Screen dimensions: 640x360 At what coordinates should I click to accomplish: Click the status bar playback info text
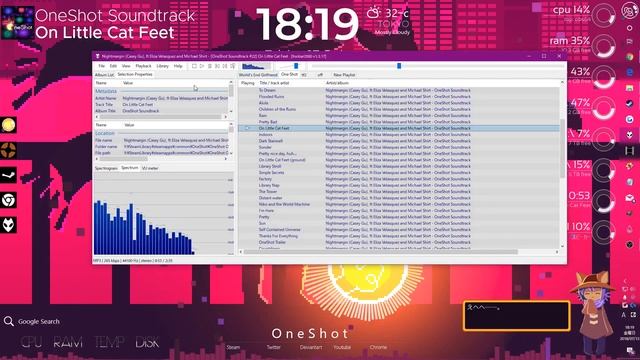(133, 260)
